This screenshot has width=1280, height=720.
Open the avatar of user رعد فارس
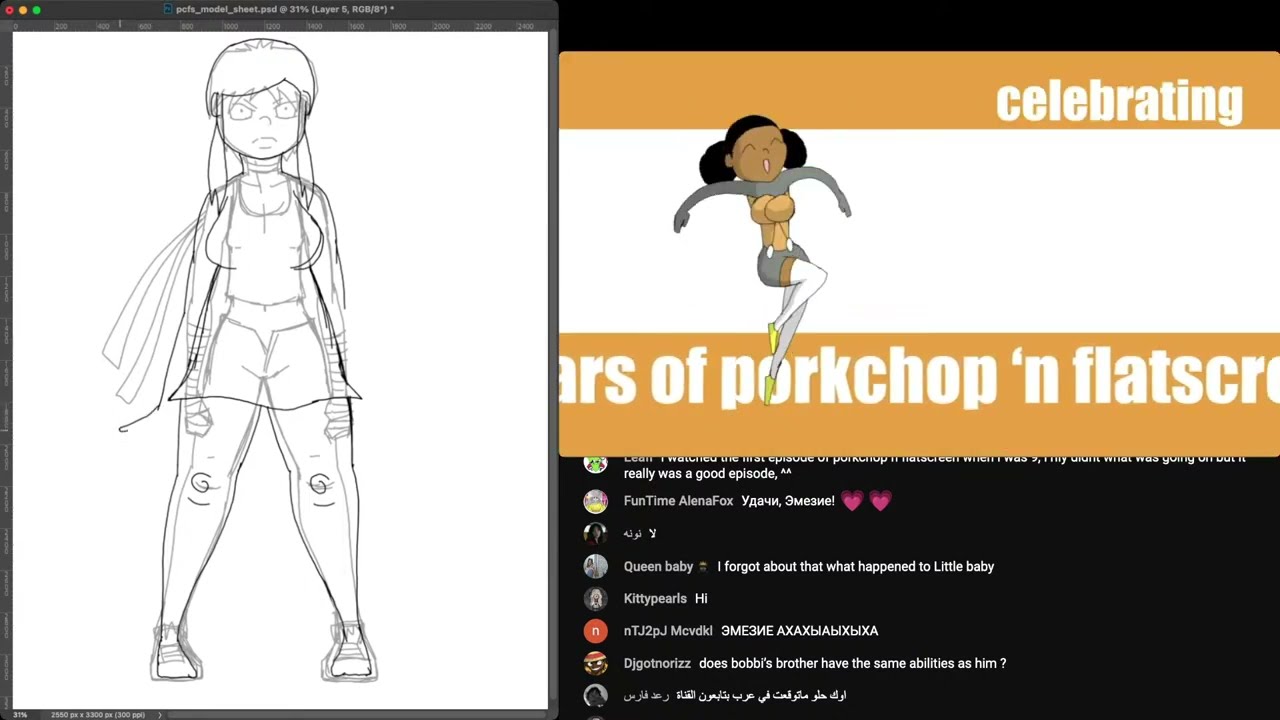click(596, 695)
